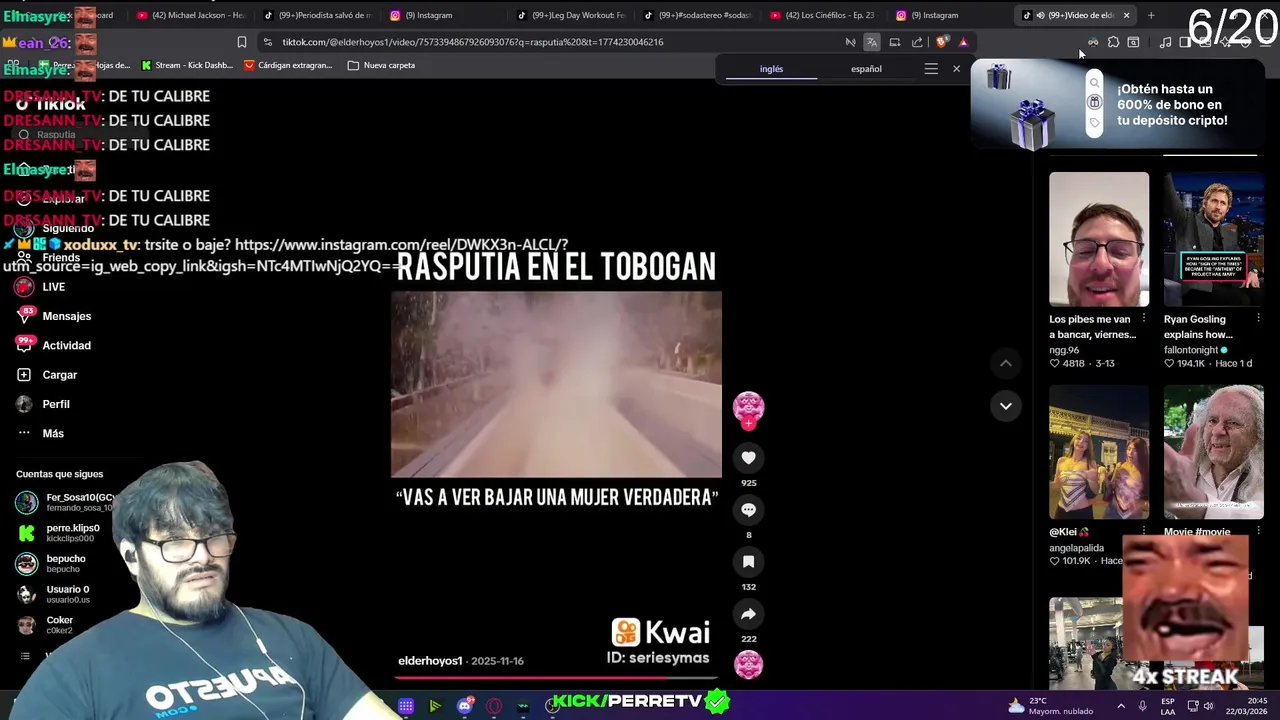Select the español tab in translate popup
The height and width of the screenshot is (720, 1280).
tap(866, 69)
